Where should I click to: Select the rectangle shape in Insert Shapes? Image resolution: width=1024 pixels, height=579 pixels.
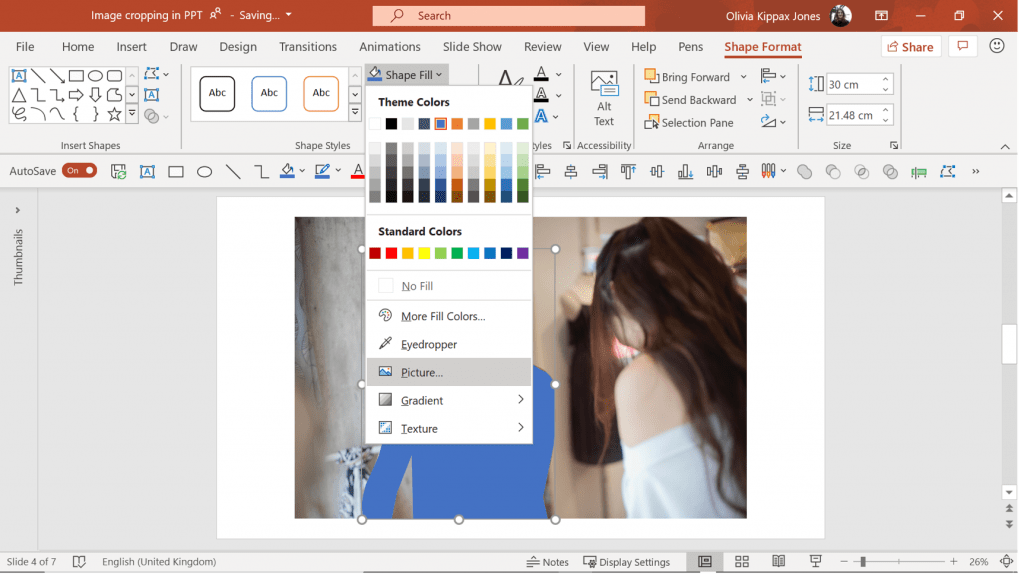click(x=75, y=75)
